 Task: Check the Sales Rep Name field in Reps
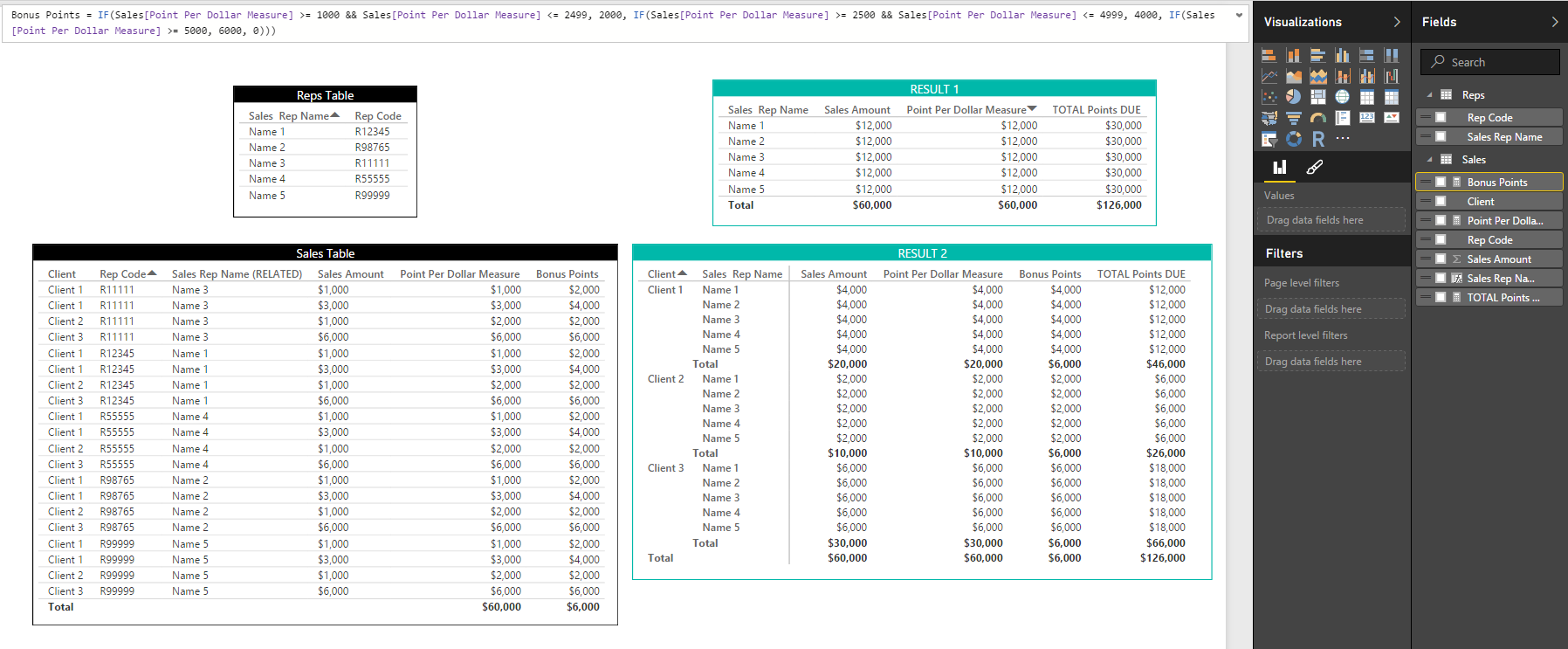click(1441, 136)
